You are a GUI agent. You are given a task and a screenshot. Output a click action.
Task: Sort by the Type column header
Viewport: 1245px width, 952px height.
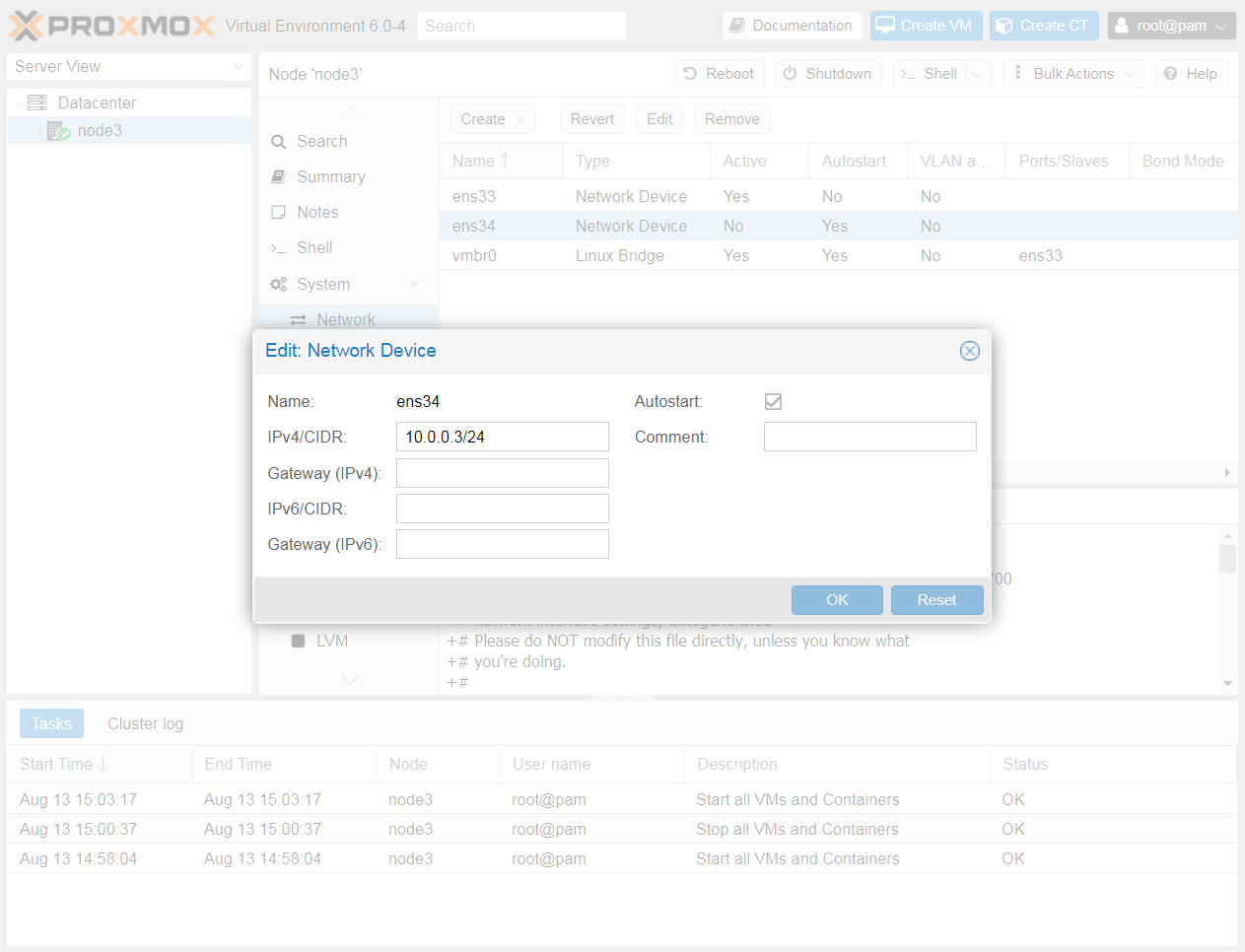point(636,161)
